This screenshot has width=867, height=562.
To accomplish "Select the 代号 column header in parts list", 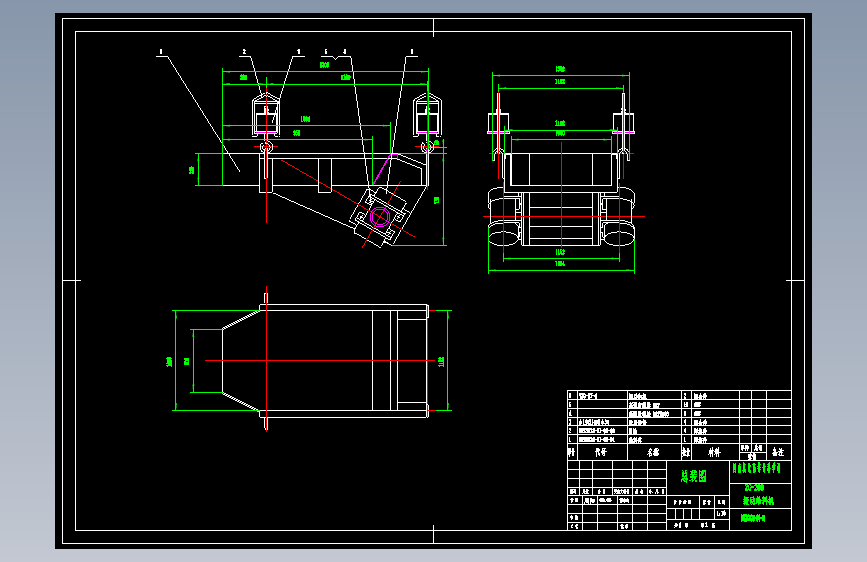I will point(601,452).
